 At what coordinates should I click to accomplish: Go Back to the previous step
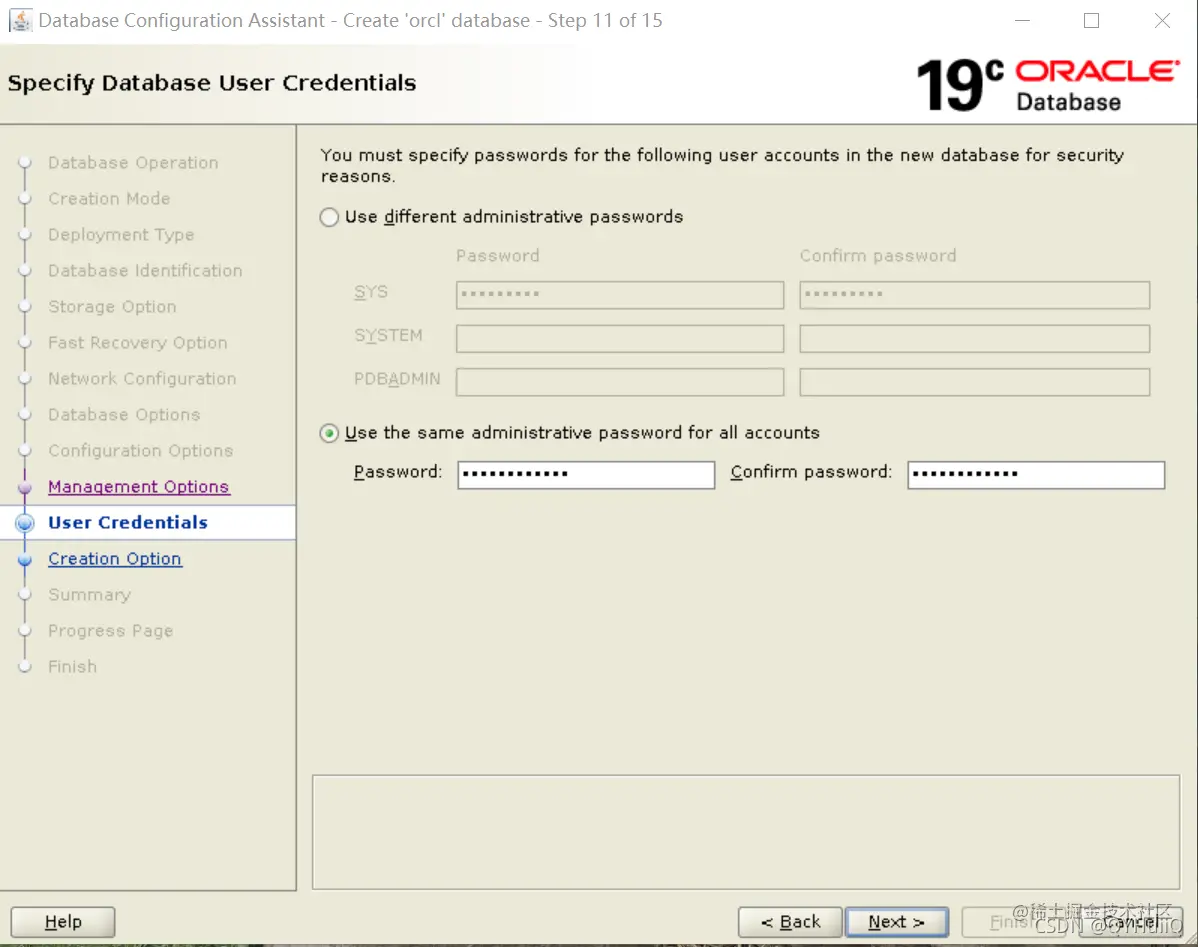(790, 922)
